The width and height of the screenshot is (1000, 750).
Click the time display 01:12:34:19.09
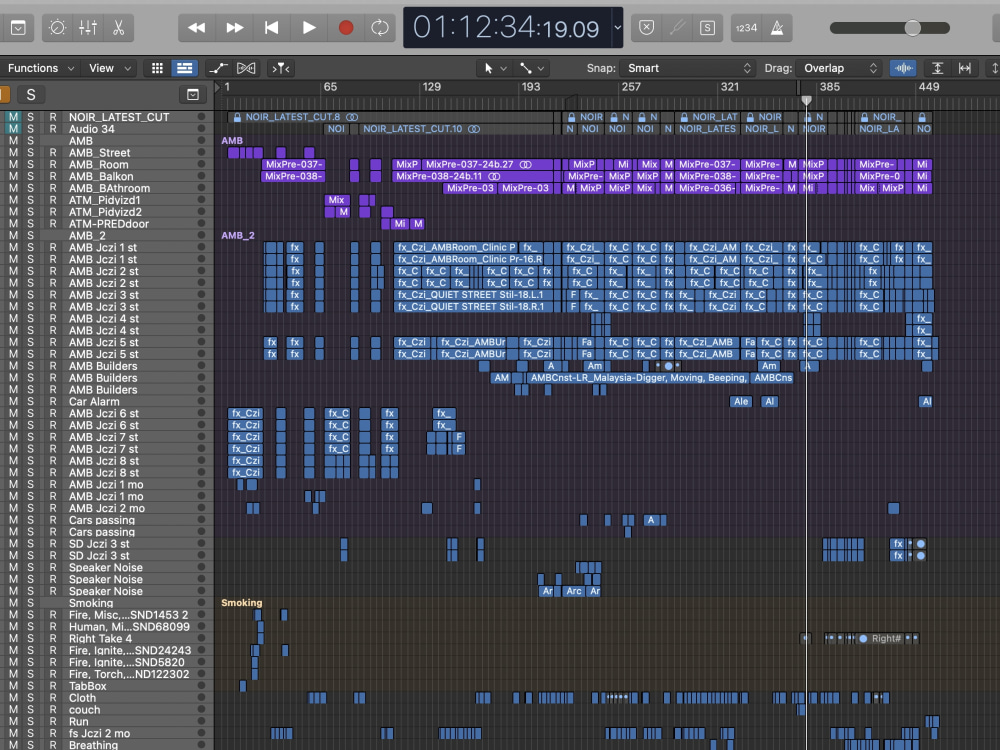tap(506, 27)
